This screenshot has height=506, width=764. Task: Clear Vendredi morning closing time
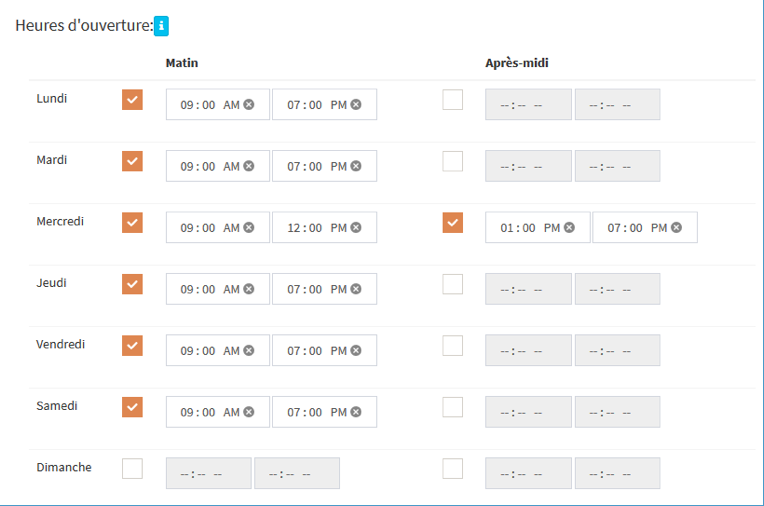356,351
